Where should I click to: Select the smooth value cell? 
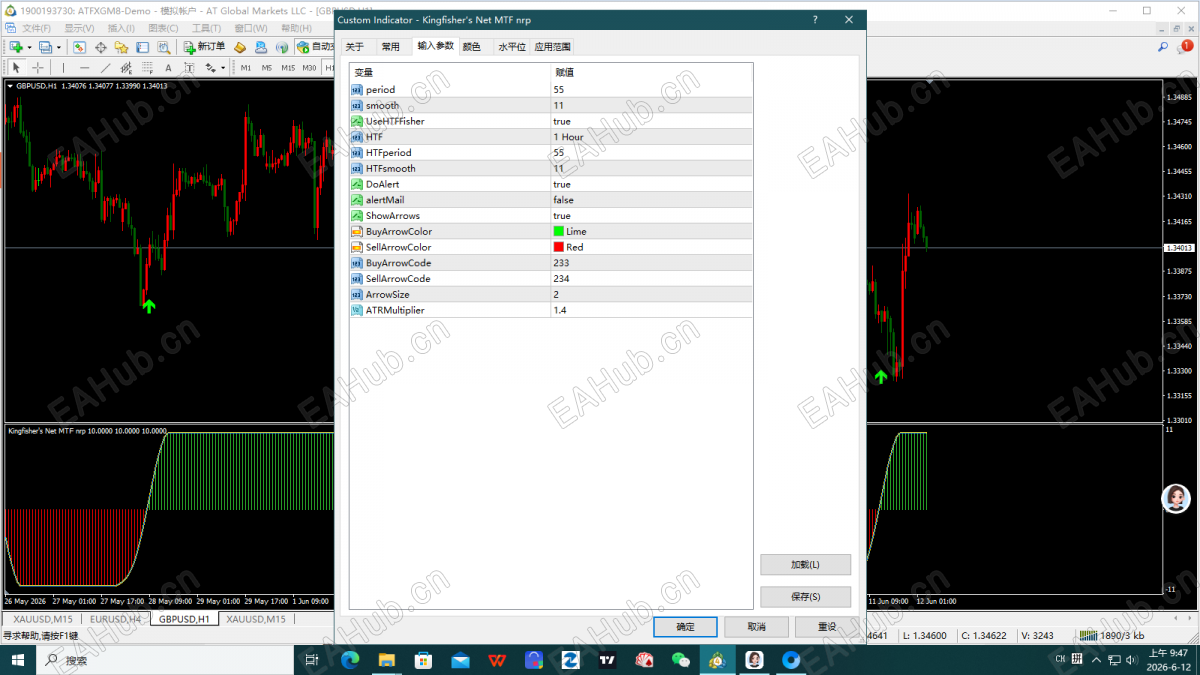[651, 105]
